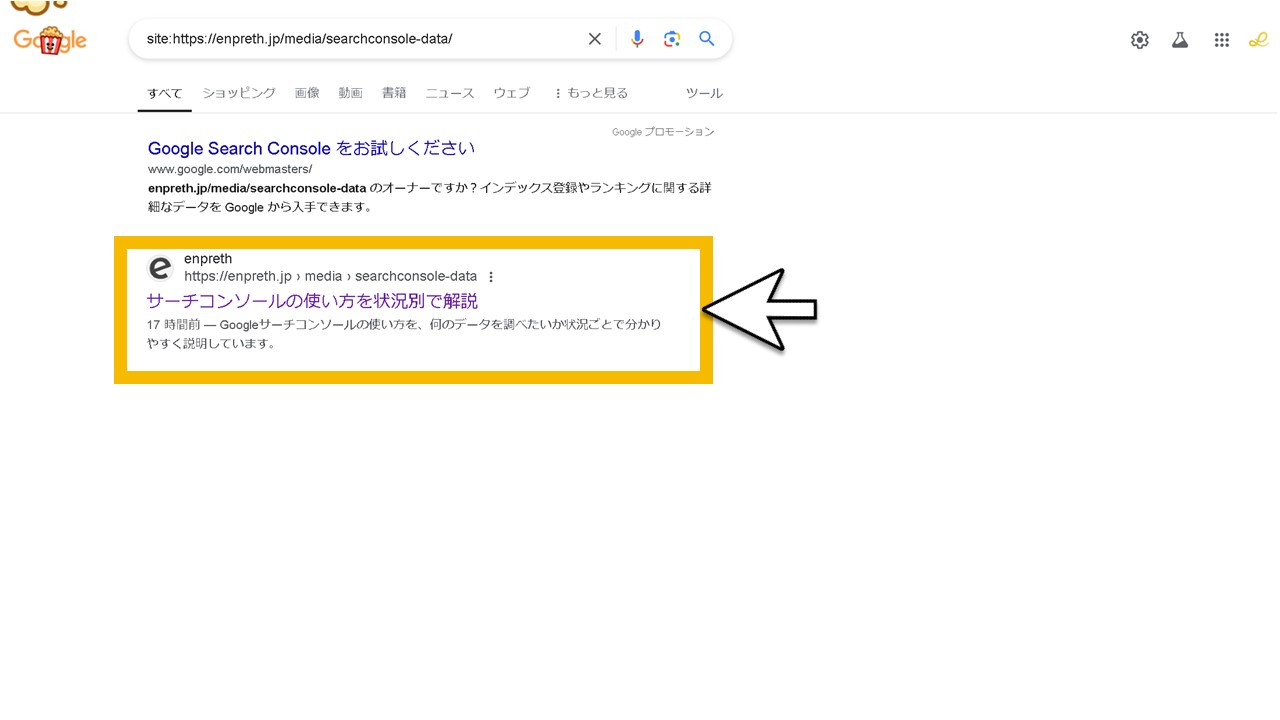Click the Google doodle logo
Image resolution: width=1280 pixels, height=720 pixels.
49,40
